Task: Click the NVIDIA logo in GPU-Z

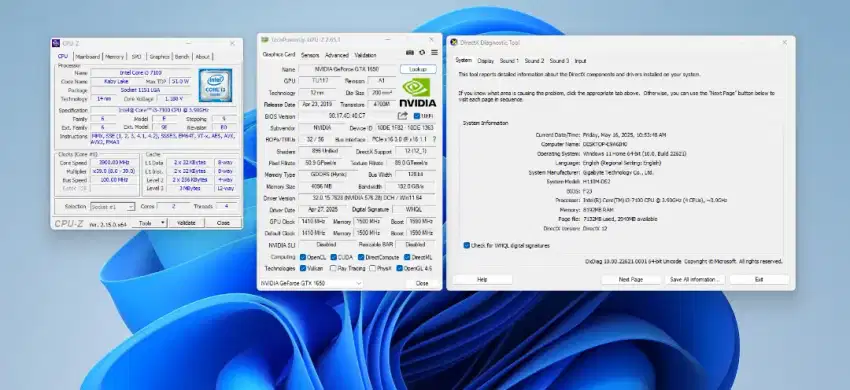Action: (x=417, y=92)
